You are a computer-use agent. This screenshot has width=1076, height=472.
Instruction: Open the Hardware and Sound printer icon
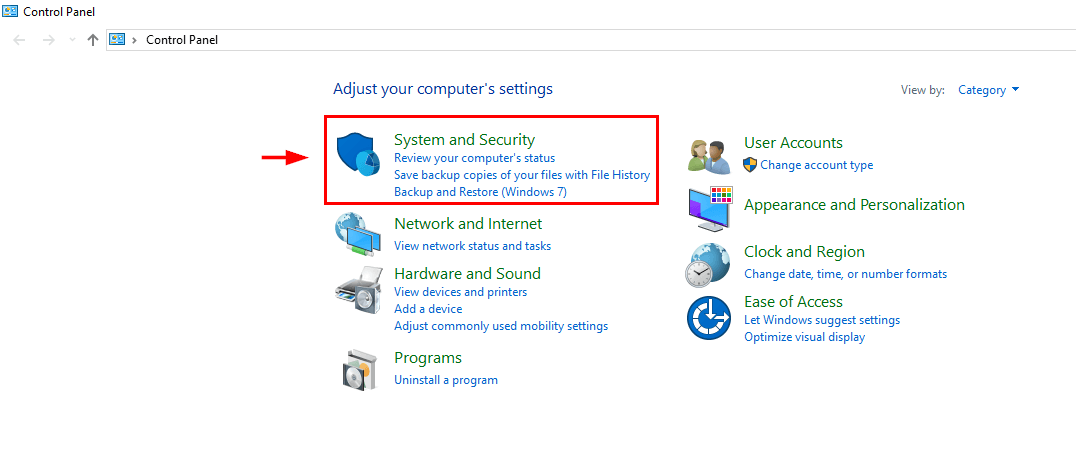click(x=359, y=290)
